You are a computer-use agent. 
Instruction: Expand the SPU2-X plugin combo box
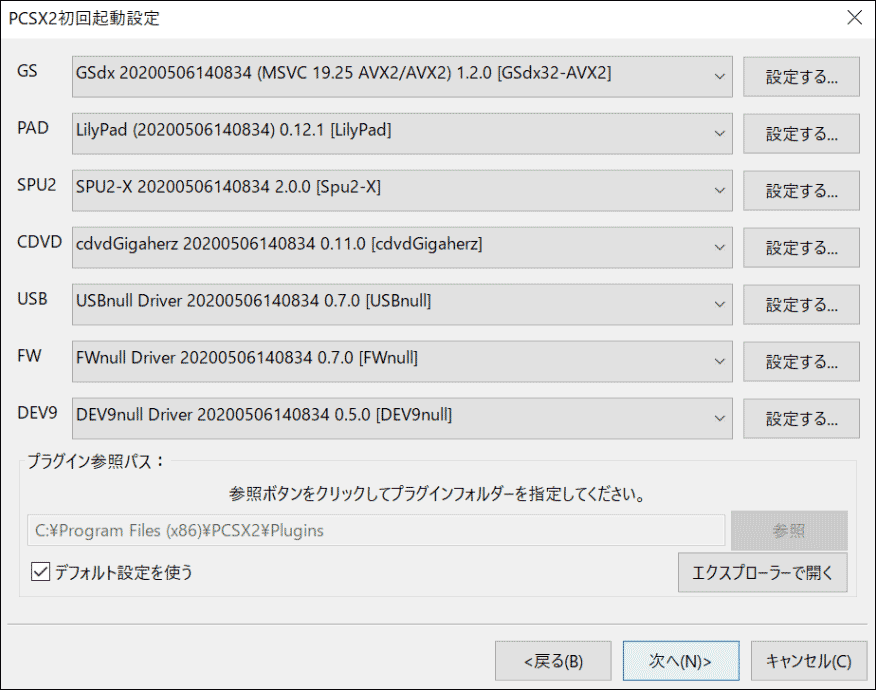tap(402, 191)
